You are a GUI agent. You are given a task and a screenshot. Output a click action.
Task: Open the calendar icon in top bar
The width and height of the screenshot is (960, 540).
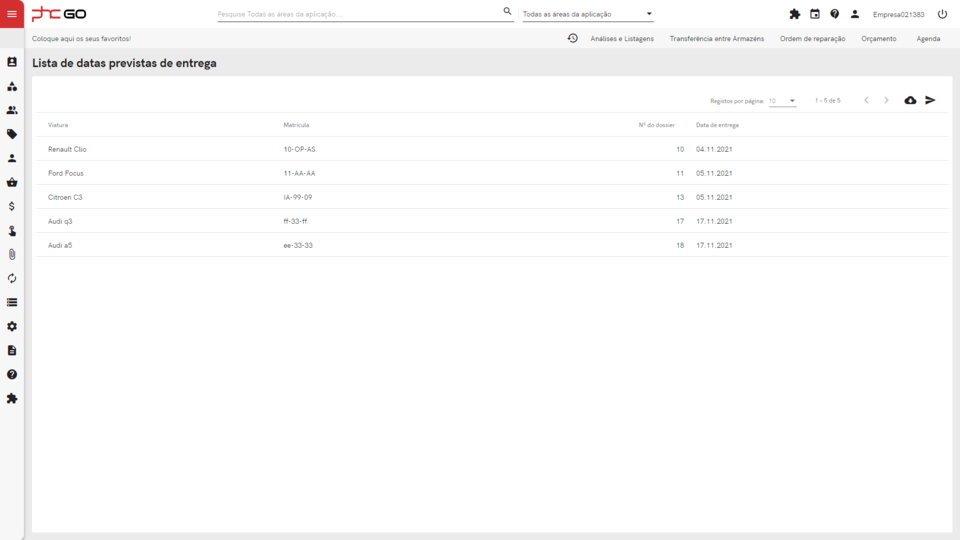[x=815, y=14]
